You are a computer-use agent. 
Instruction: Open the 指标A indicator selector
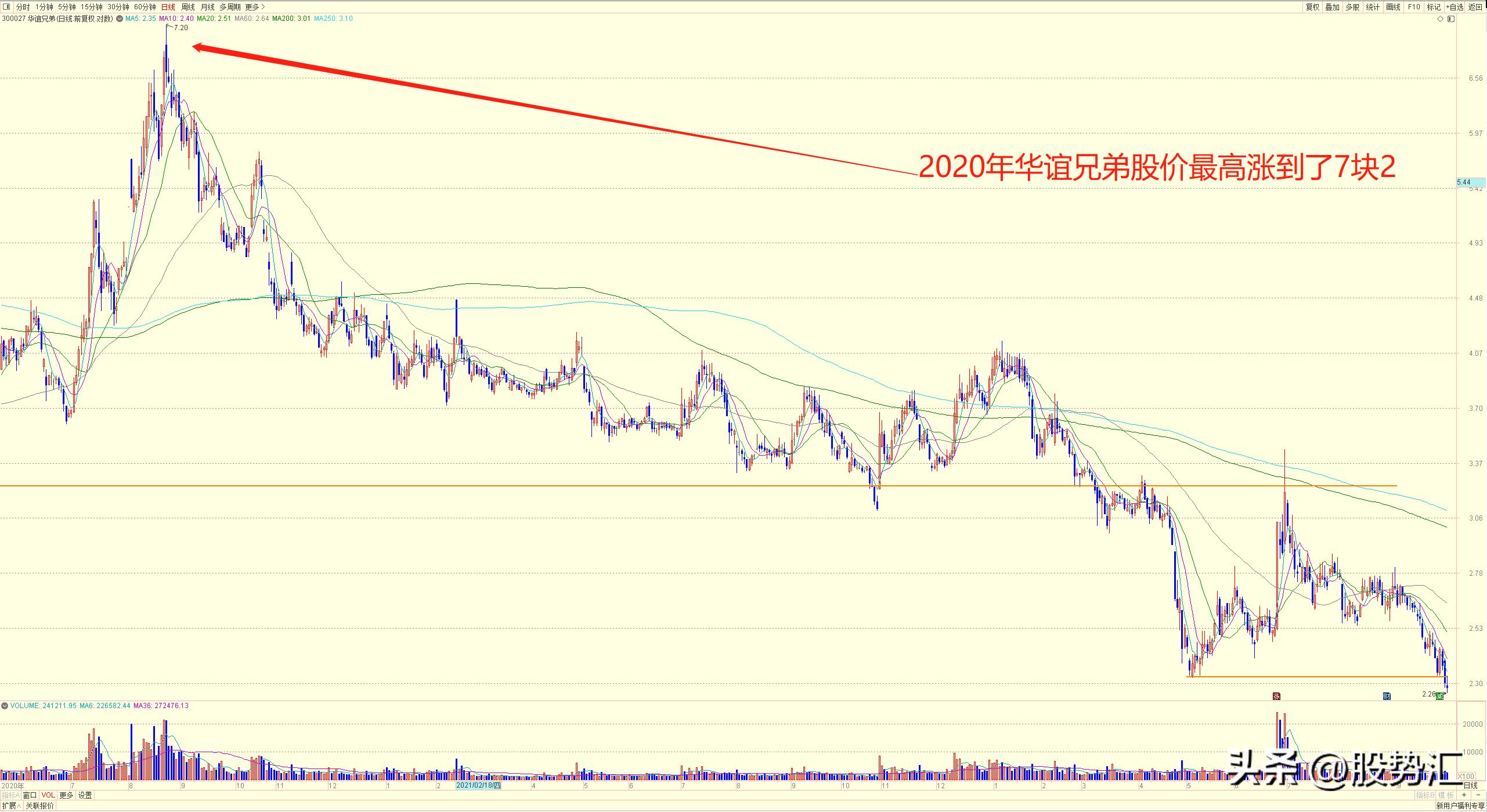[10, 795]
